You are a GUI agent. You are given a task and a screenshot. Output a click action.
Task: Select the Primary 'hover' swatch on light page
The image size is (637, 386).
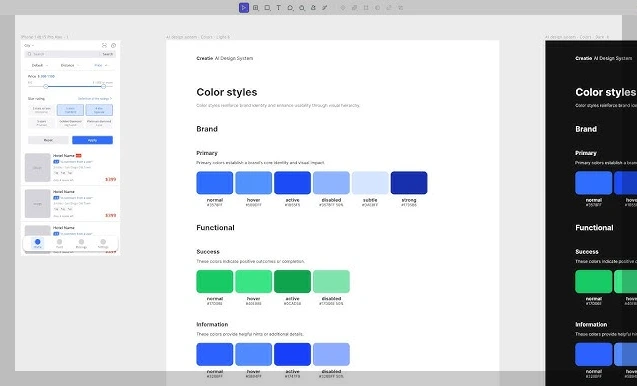coord(254,183)
